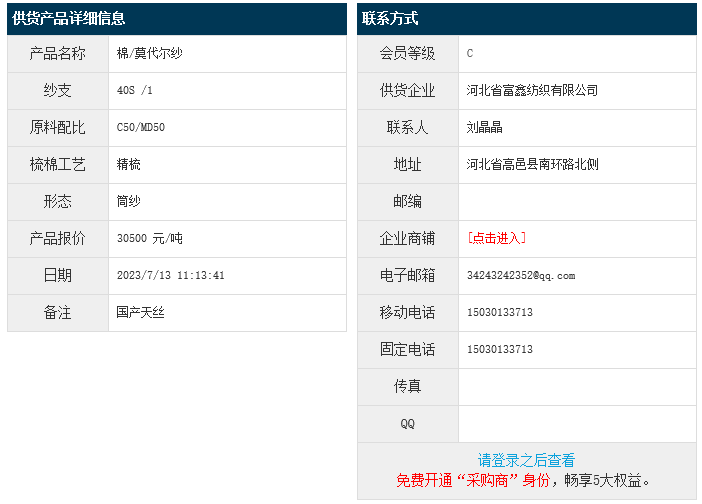Select the price 30500 元/吨
702x504 pixels.
(x=150, y=239)
